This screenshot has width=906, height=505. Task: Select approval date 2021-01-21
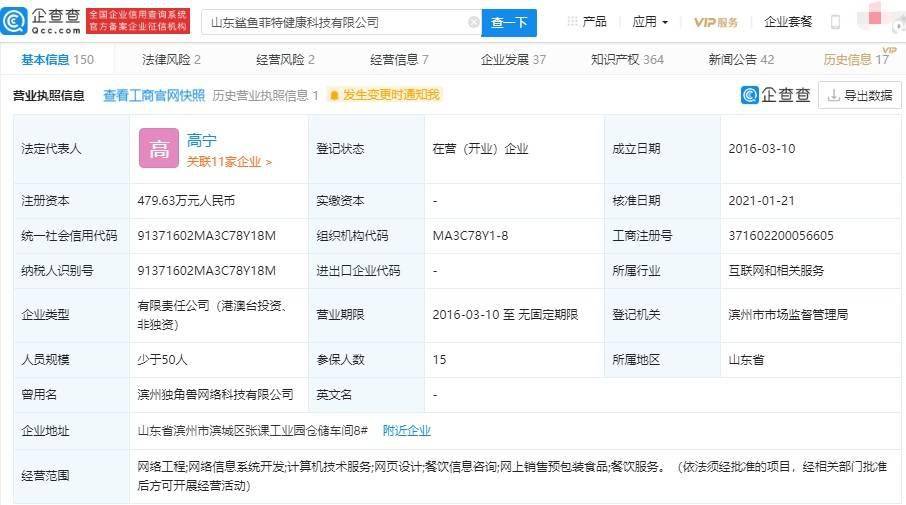tap(762, 200)
